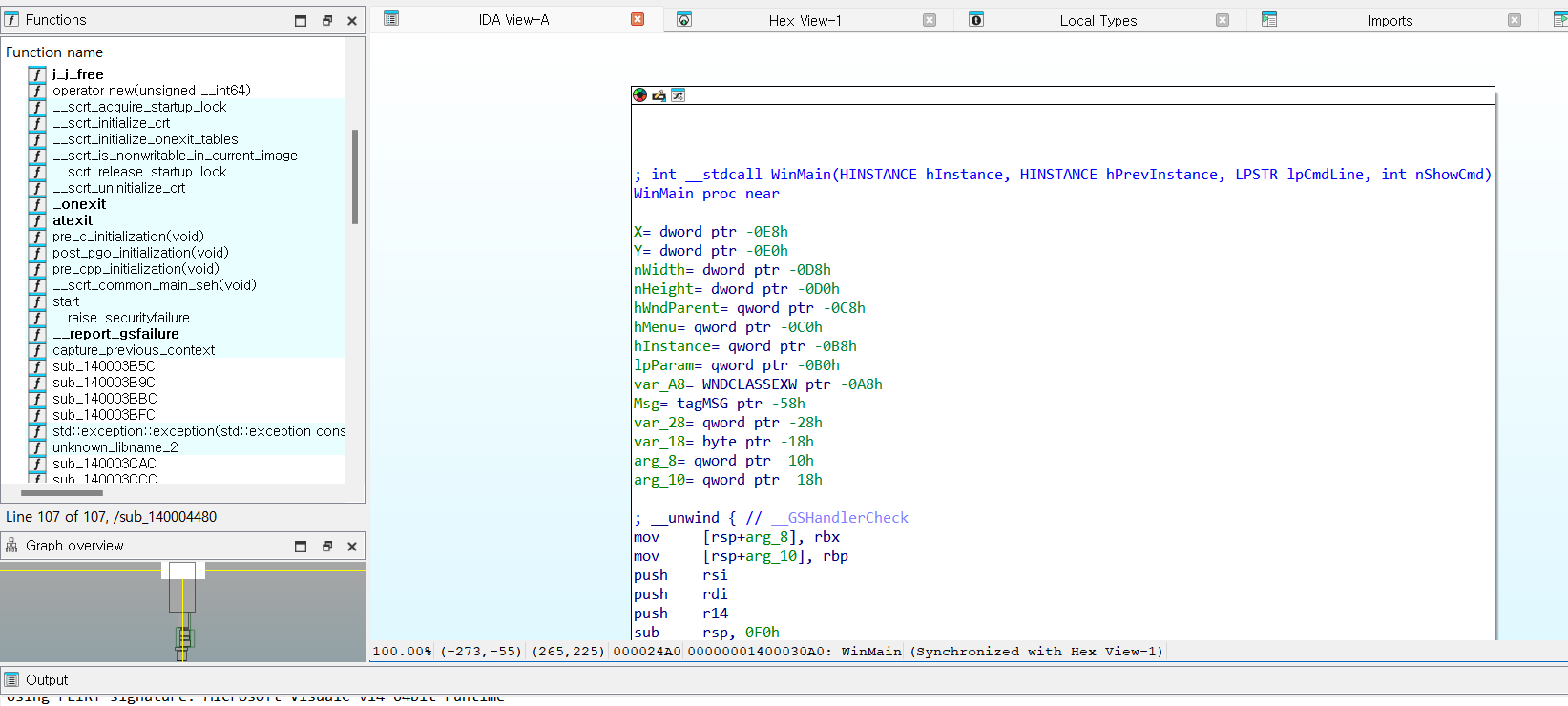Click the Imports tab icon
This screenshot has width=1568, height=706.
click(1269, 20)
